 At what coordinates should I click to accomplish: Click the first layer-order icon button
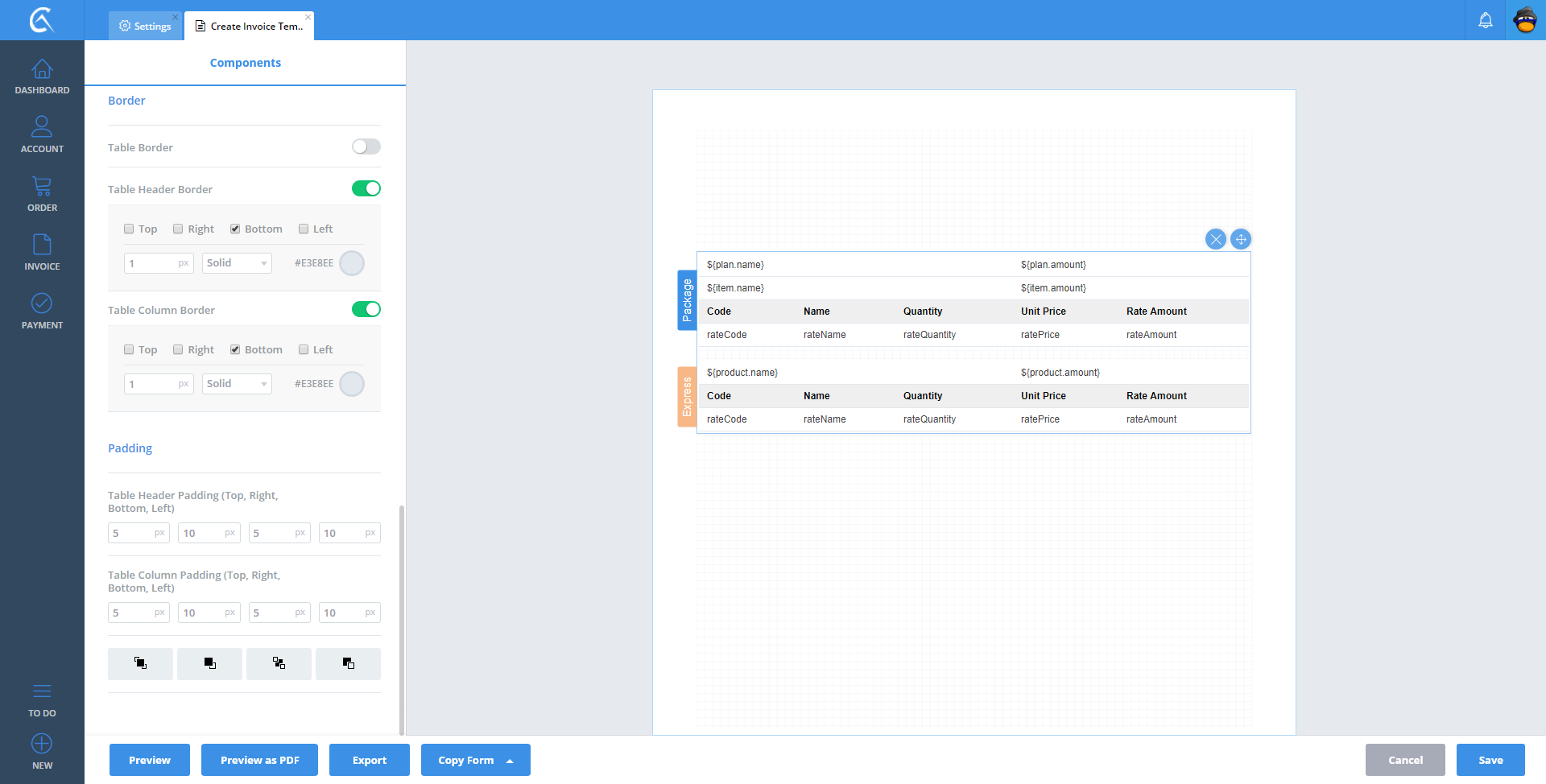point(140,663)
